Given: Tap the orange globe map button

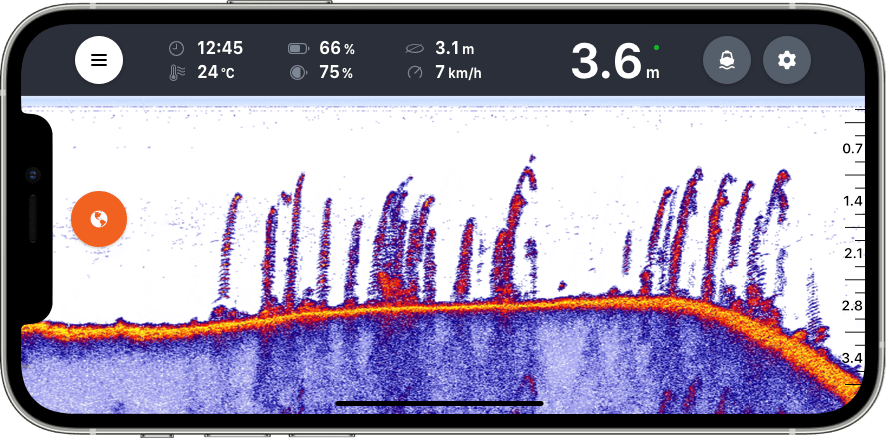Looking at the screenshot, I should tap(99, 218).
